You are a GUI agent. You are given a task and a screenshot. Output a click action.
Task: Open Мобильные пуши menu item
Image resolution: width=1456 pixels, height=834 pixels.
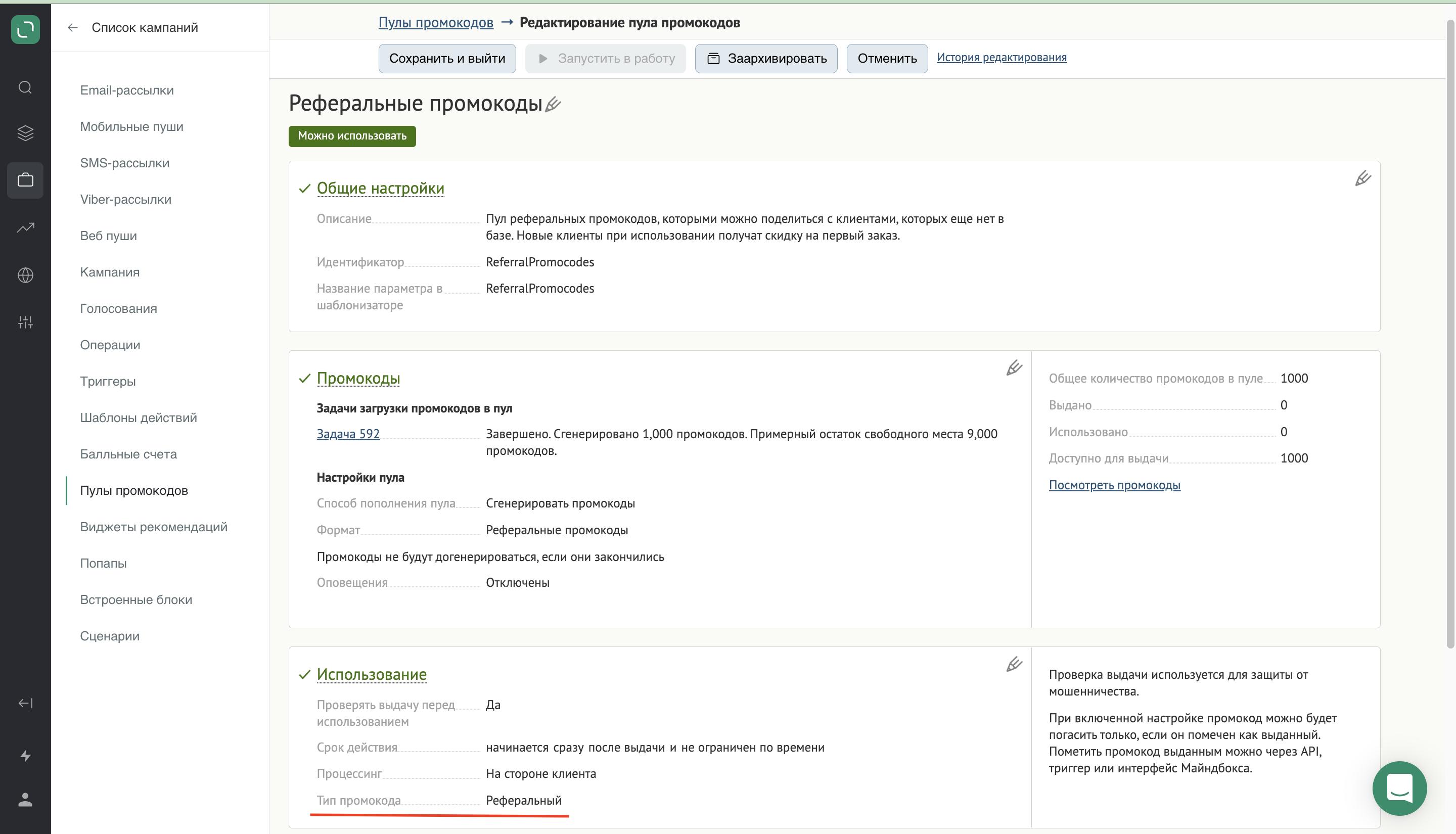(132, 126)
